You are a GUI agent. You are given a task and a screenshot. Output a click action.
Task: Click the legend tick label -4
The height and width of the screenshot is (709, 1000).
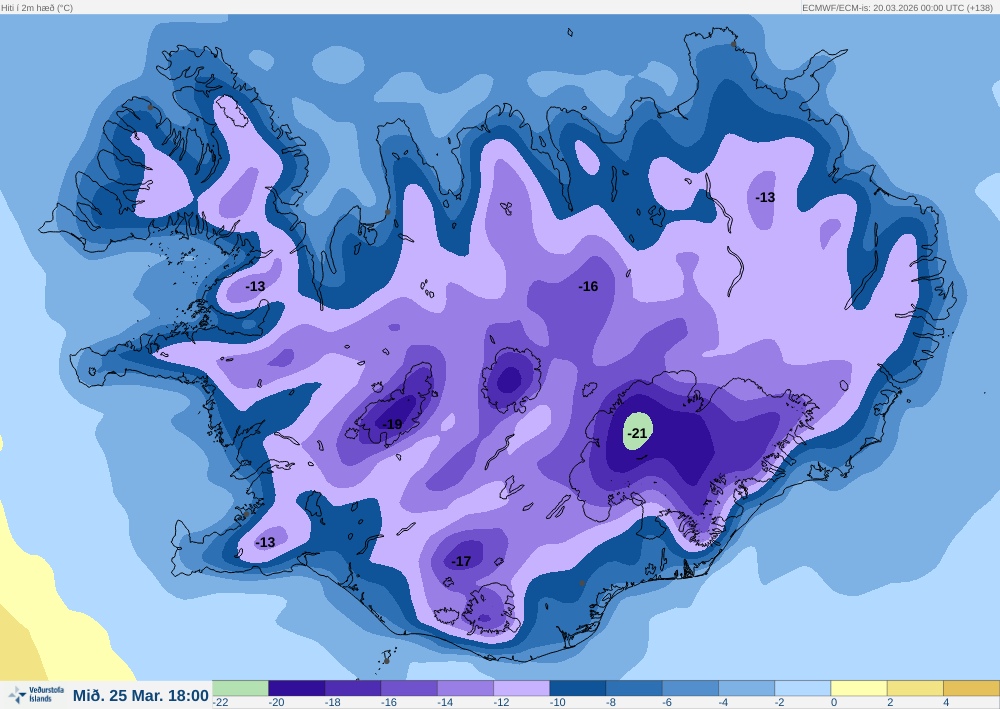point(723,703)
